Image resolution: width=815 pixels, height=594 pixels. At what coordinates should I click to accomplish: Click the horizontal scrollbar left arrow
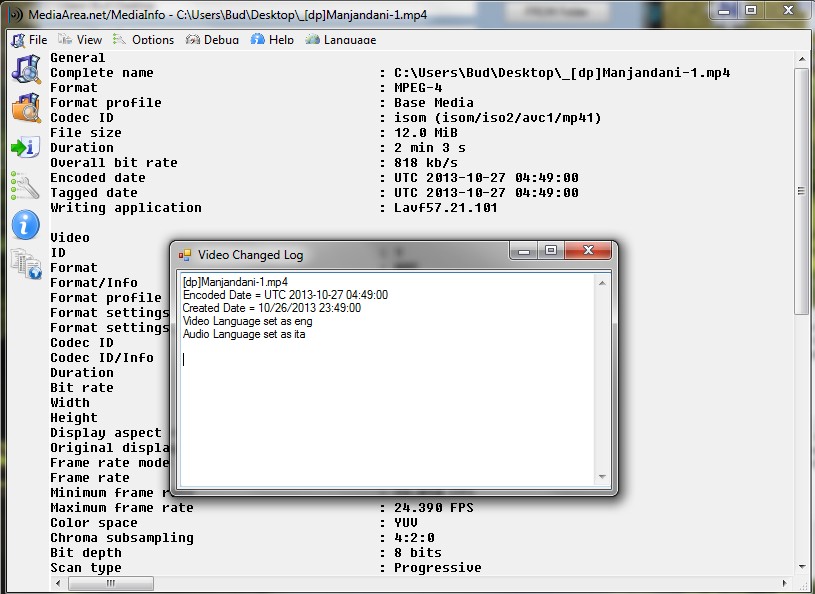click(58, 583)
